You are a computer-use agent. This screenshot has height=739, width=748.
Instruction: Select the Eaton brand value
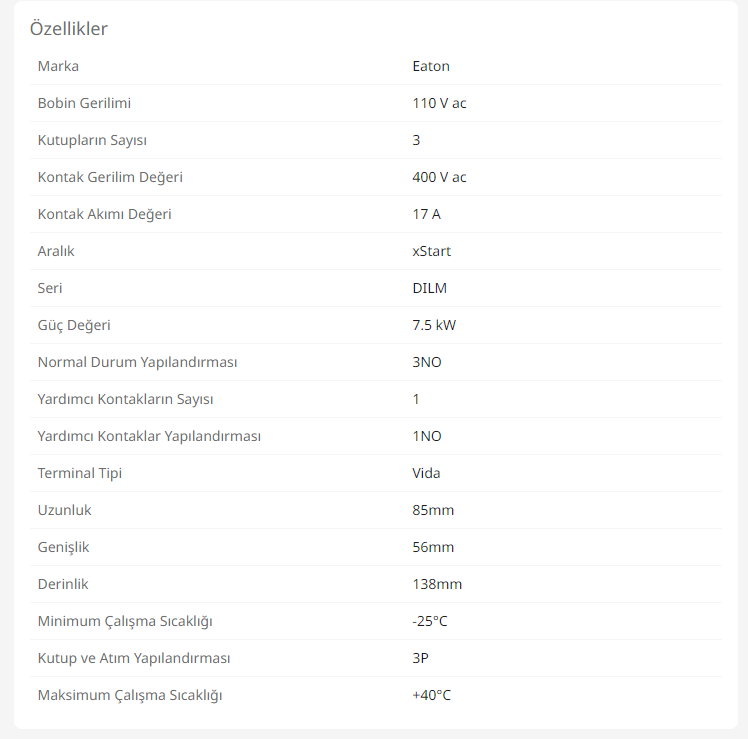point(431,66)
